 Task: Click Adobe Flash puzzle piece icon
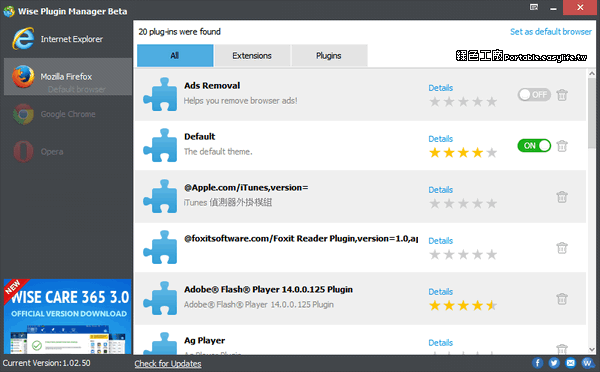point(160,298)
